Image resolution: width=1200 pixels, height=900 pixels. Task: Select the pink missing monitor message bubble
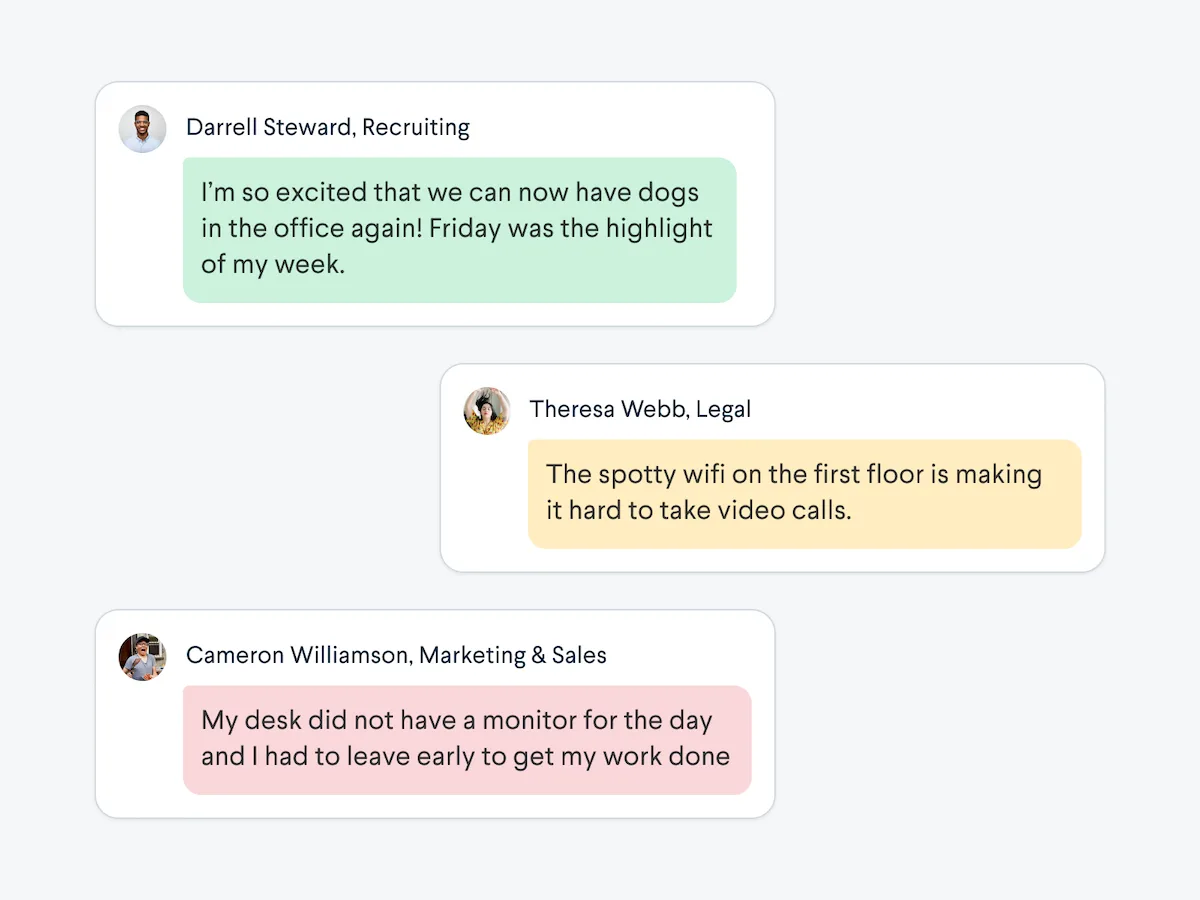[467, 740]
